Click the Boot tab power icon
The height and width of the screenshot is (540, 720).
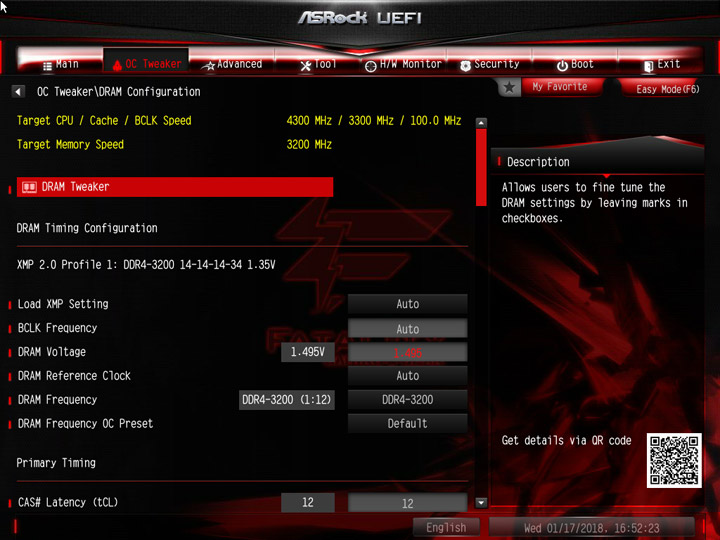(x=562, y=66)
